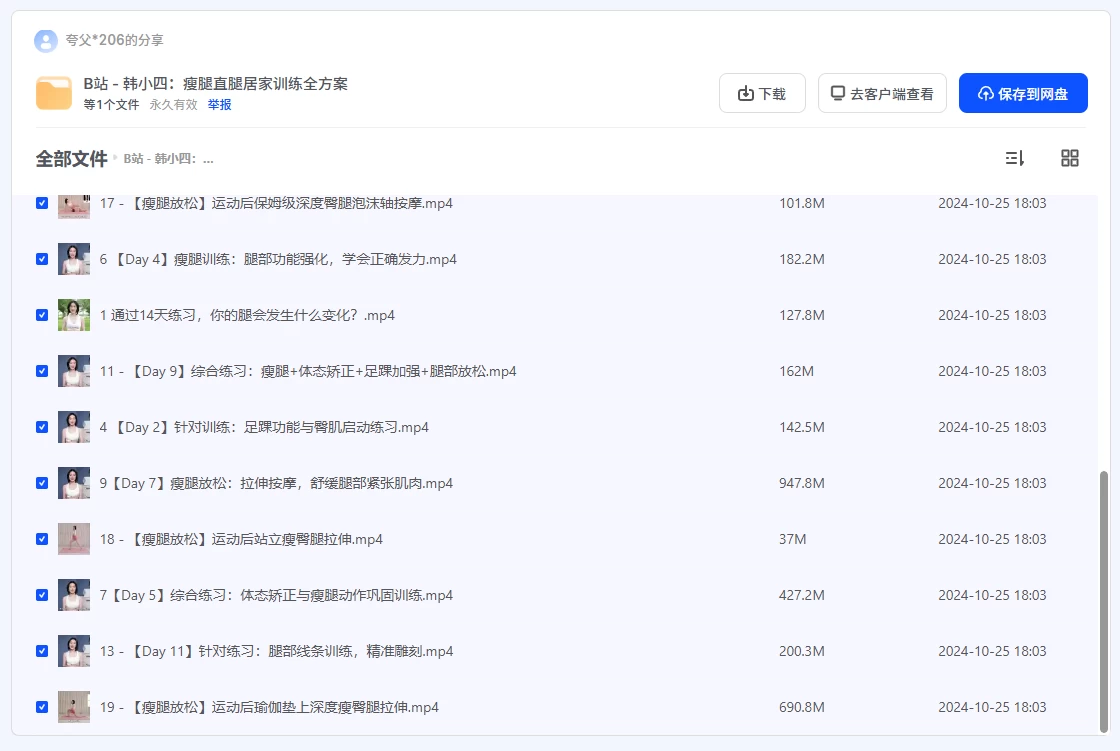Screen dimensions: 1120x751
Task: Click the yellow shared folder icon
Action: (54, 93)
